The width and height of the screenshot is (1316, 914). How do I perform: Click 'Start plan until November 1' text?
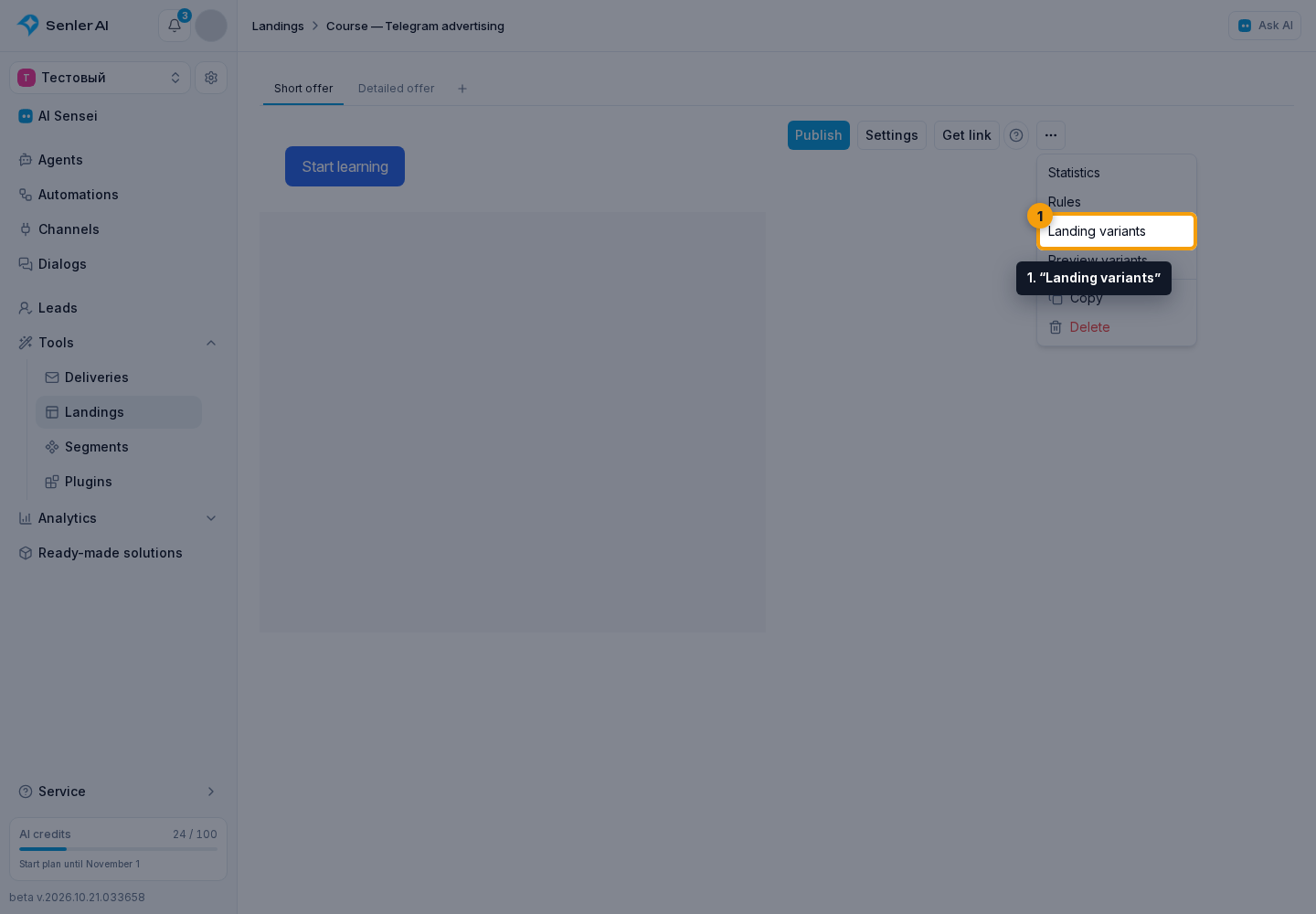[80, 864]
